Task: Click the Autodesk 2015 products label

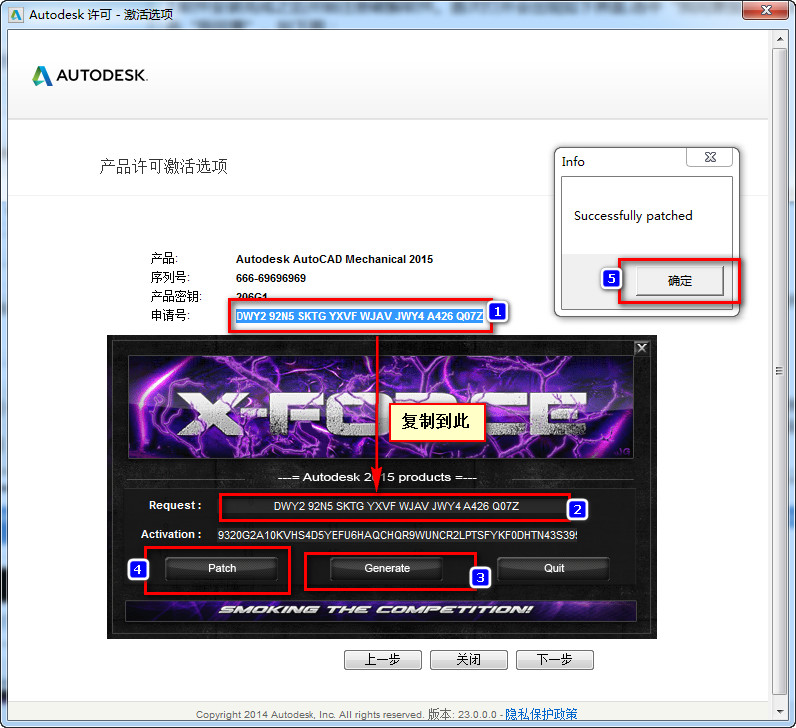Action: (377, 477)
